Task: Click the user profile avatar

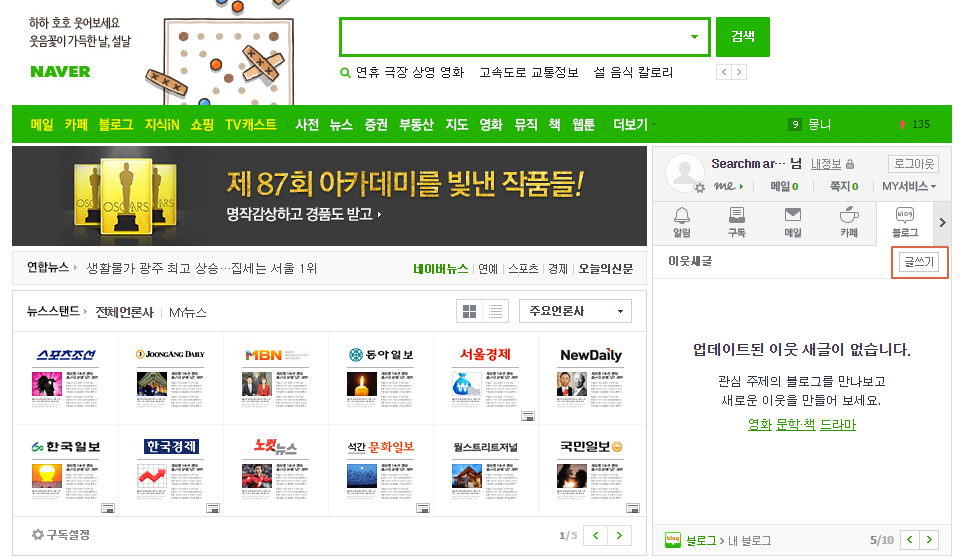Action: (x=684, y=173)
